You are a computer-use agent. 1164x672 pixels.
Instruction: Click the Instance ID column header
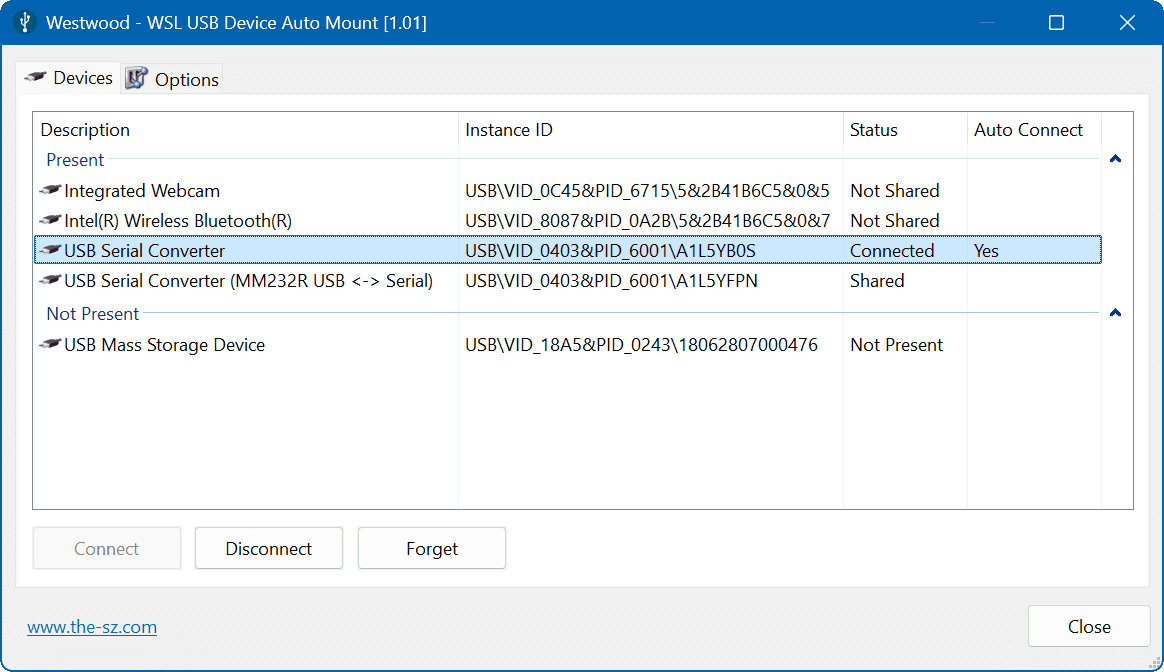click(x=509, y=130)
